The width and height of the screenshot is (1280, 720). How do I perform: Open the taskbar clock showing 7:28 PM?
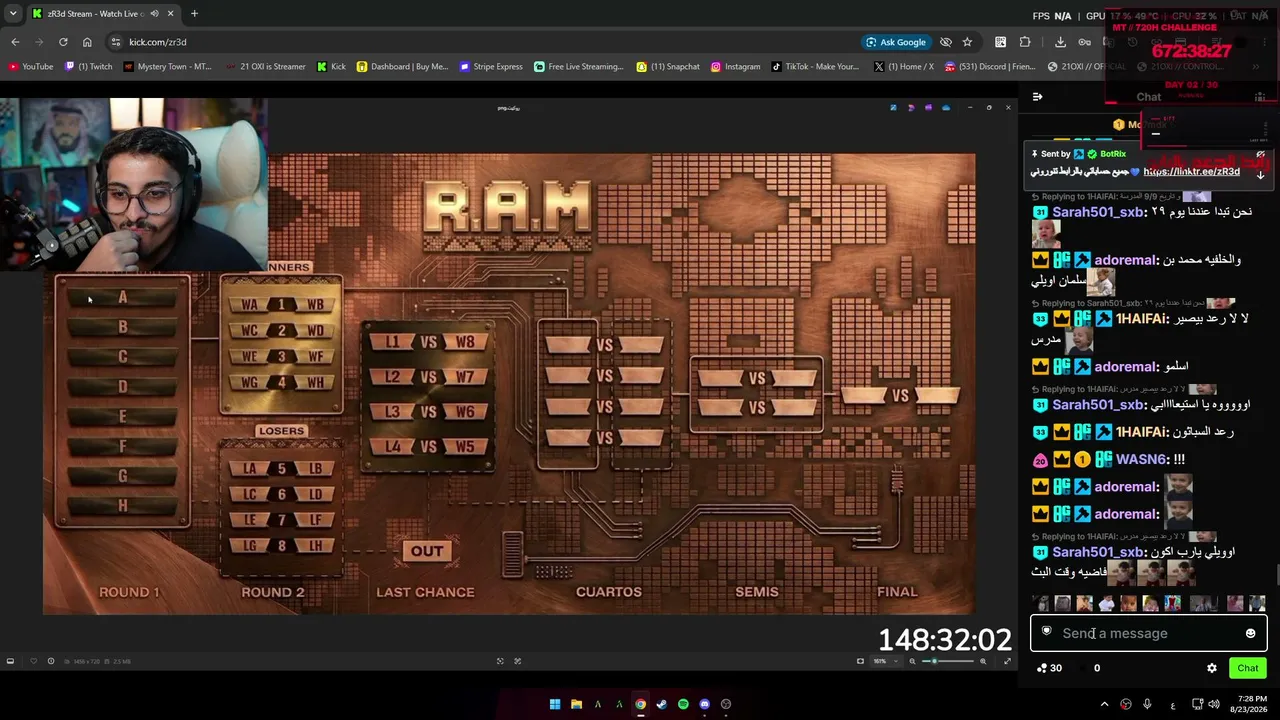click(x=1251, y=704)
